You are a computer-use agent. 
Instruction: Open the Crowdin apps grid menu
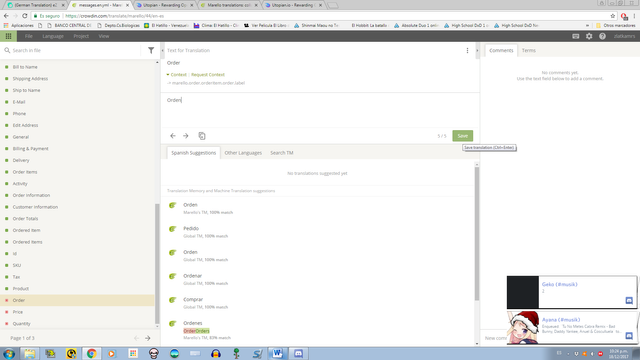point(8,36)
